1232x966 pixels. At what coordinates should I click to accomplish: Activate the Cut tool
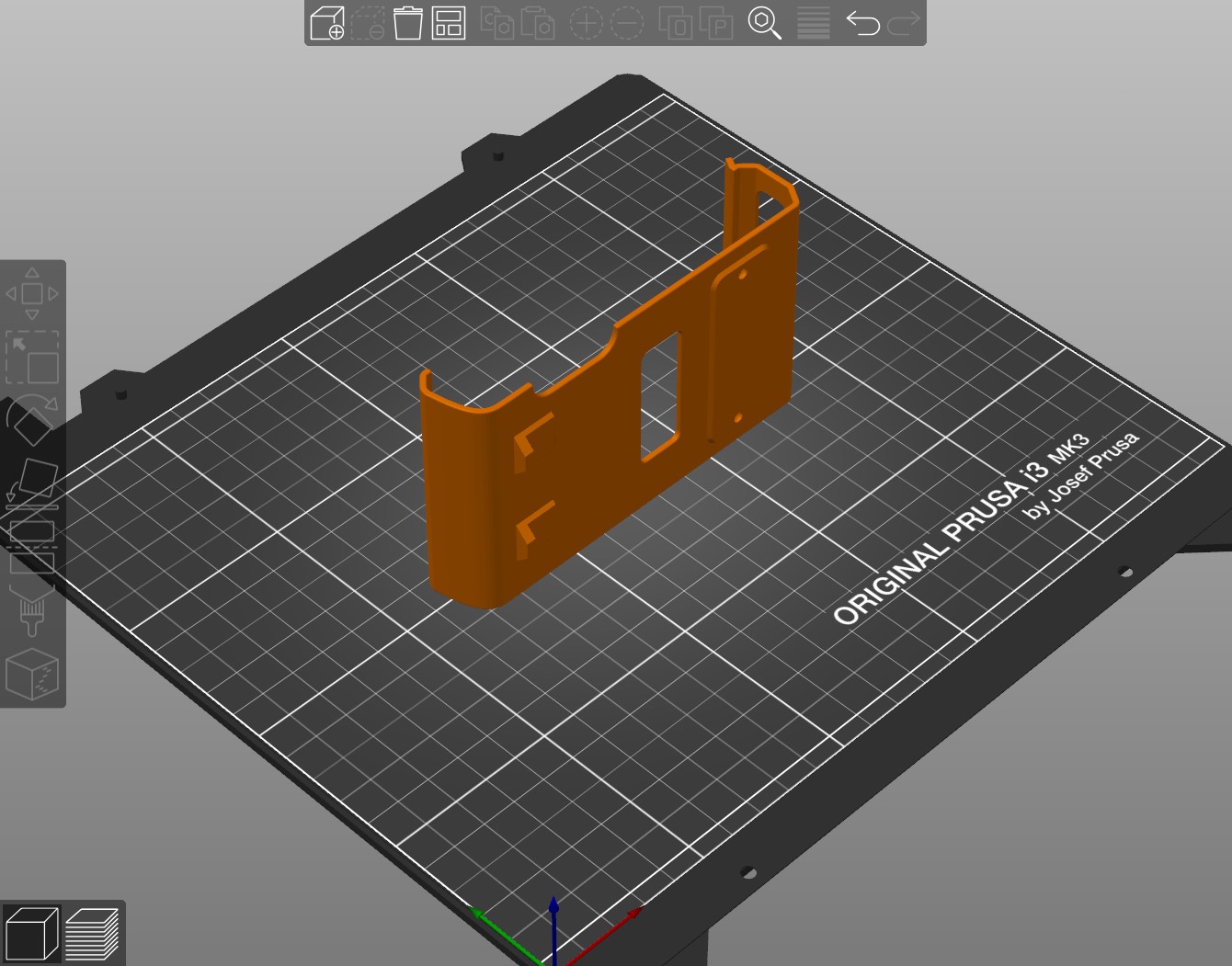click(x=32, y=545)
